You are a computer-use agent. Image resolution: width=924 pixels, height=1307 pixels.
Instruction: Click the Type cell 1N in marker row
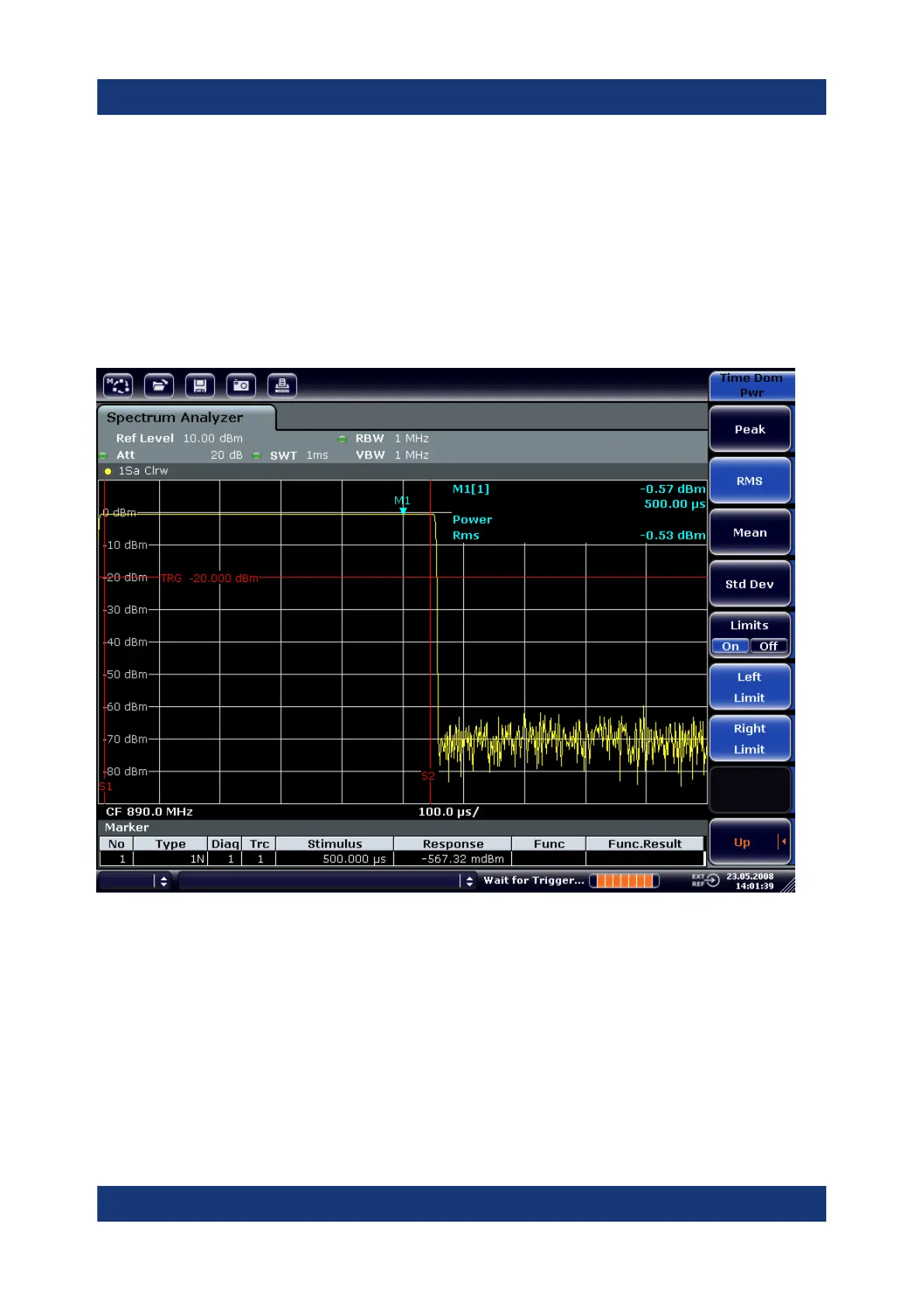pos(171,859)
